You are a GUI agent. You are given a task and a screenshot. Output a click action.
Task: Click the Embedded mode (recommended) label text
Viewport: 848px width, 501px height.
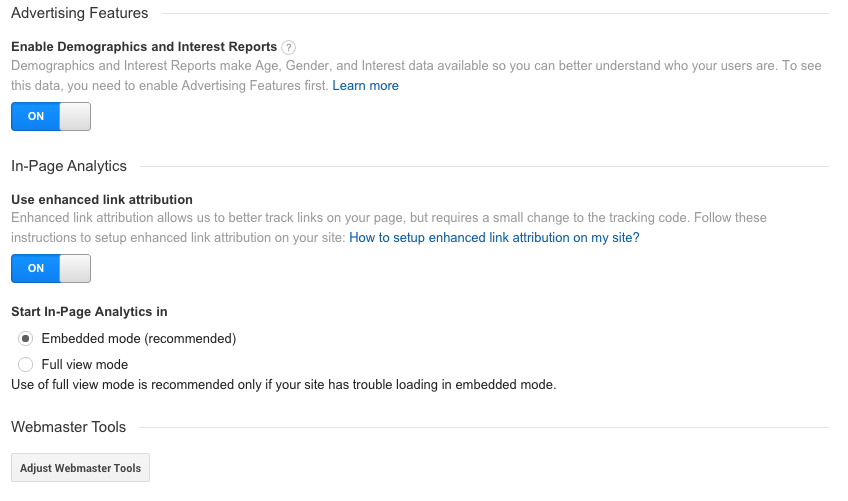tap(138, 339)
